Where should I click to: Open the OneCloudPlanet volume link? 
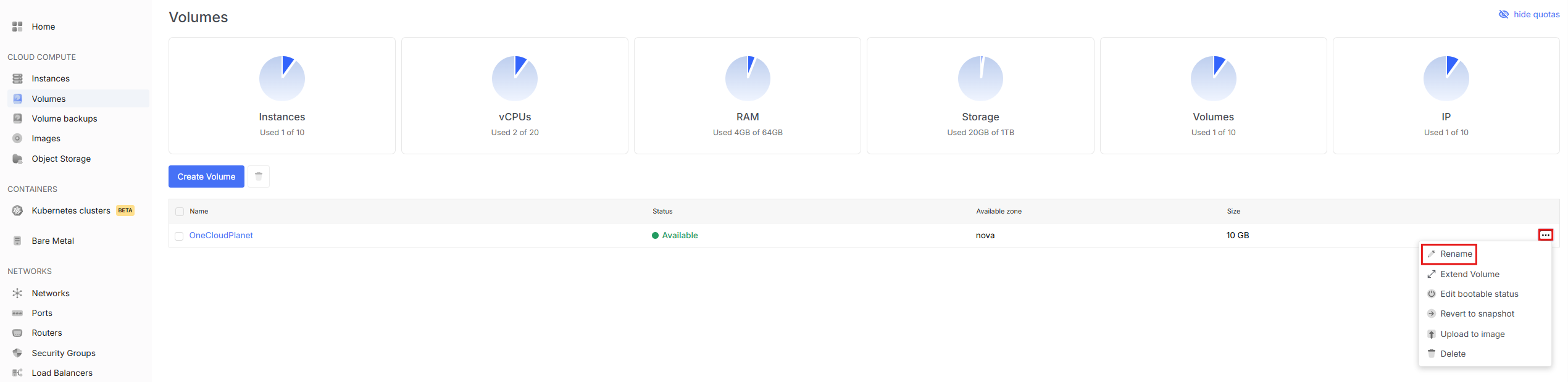pyautogui.click(x=221, y=235)
